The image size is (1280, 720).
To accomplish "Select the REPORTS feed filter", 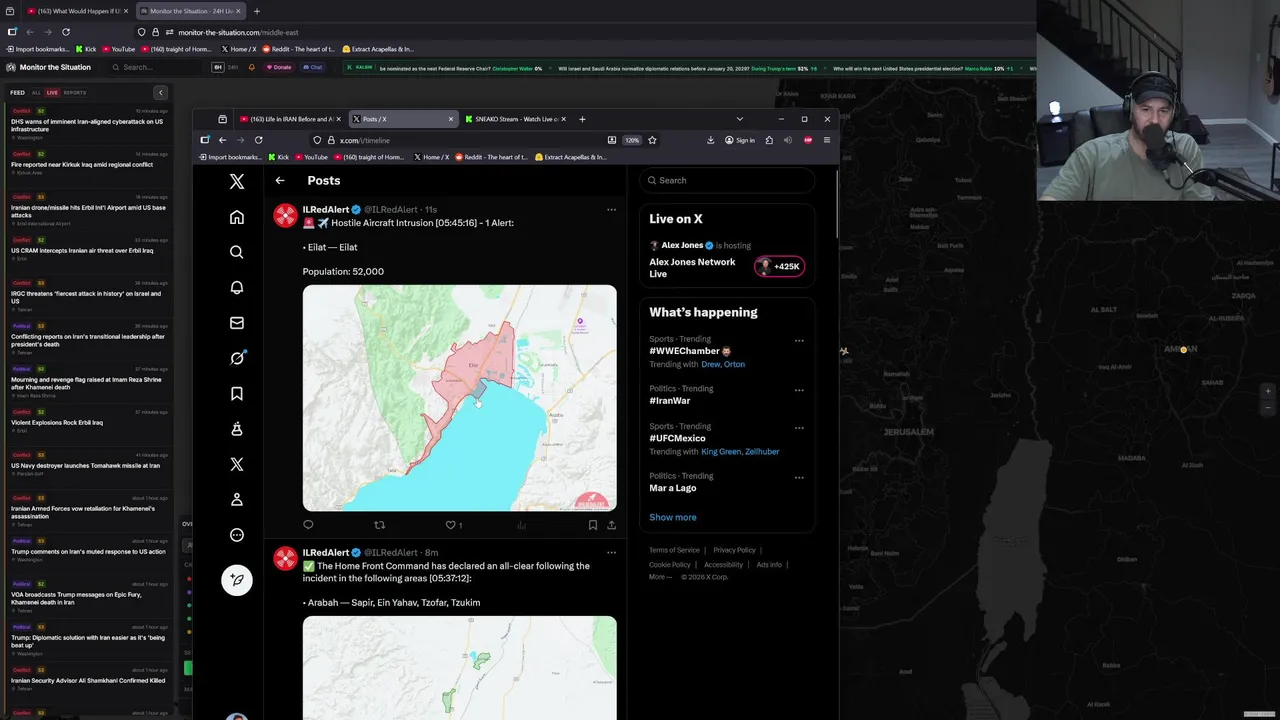I will click(x=75, y=93).
